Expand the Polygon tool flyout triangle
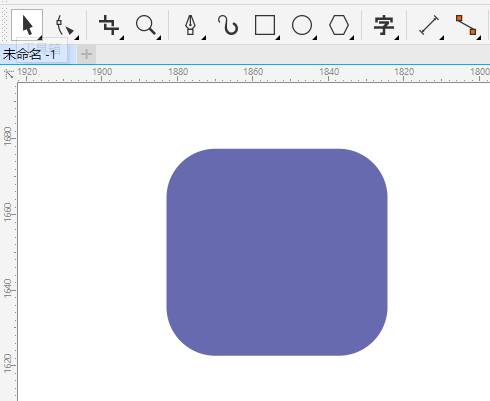Viewport: 490px width, 401px height. [x=352, y=38]
